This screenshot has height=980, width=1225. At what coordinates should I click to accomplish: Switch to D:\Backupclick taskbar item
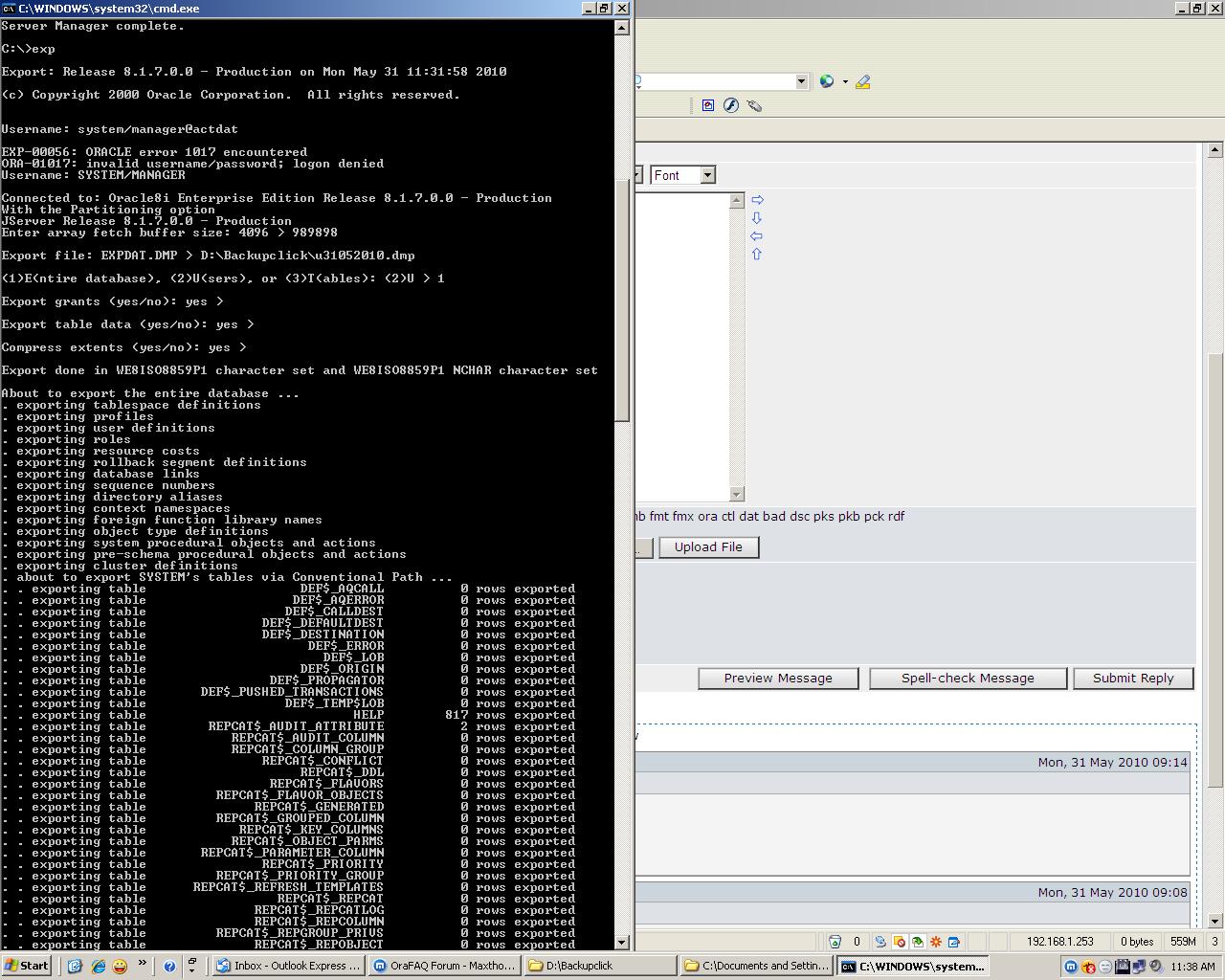pyautogui.click(x=600, y=966)
